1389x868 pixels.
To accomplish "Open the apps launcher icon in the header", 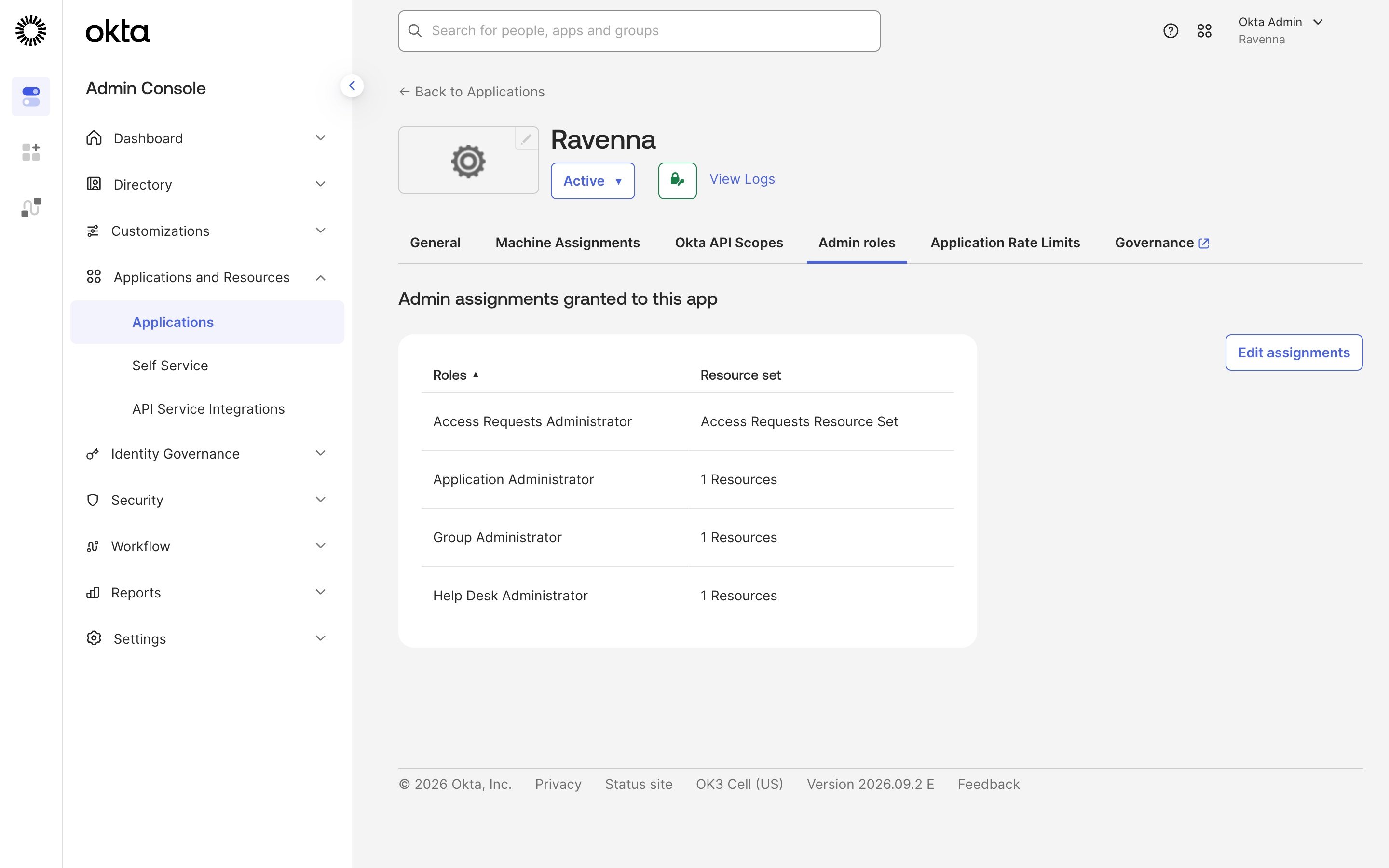I will (1204, 31).
